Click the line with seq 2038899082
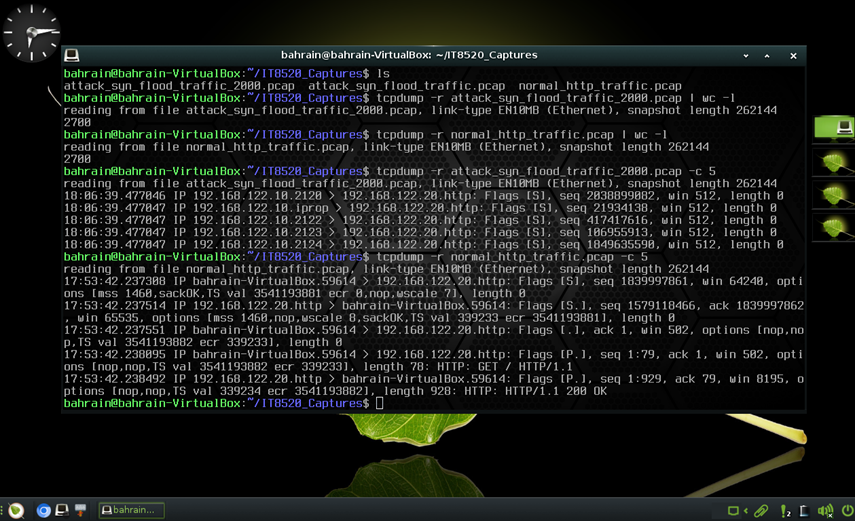This screenshot has height=521, width=855. (423, 195)
